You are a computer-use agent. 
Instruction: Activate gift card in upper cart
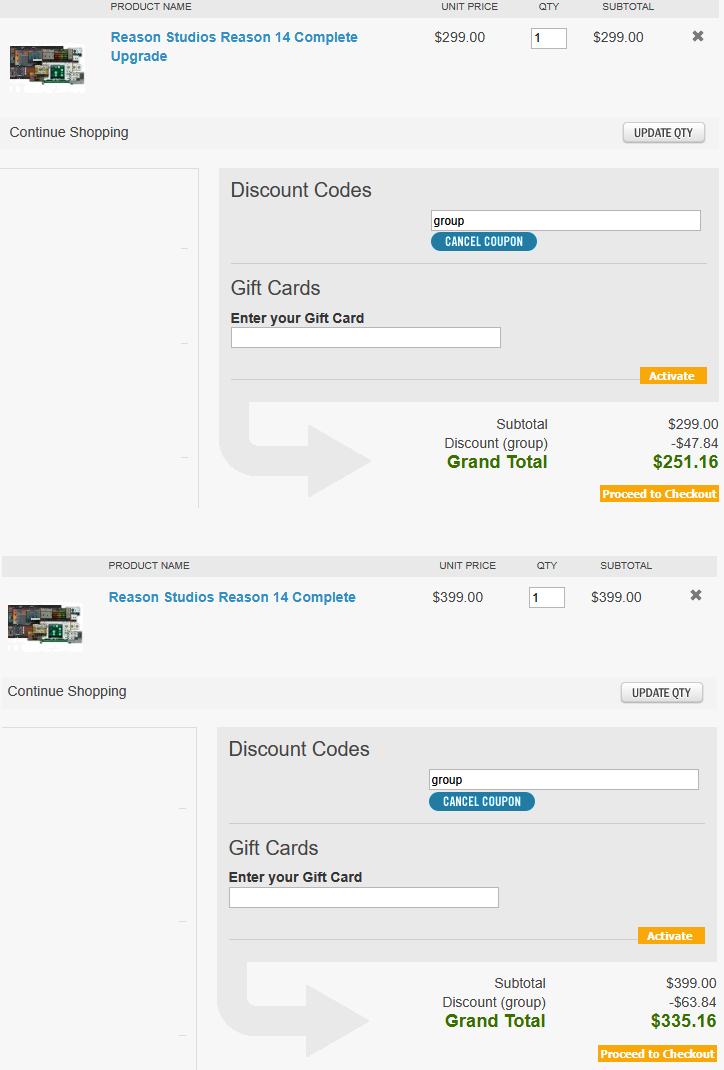point(673,375)
